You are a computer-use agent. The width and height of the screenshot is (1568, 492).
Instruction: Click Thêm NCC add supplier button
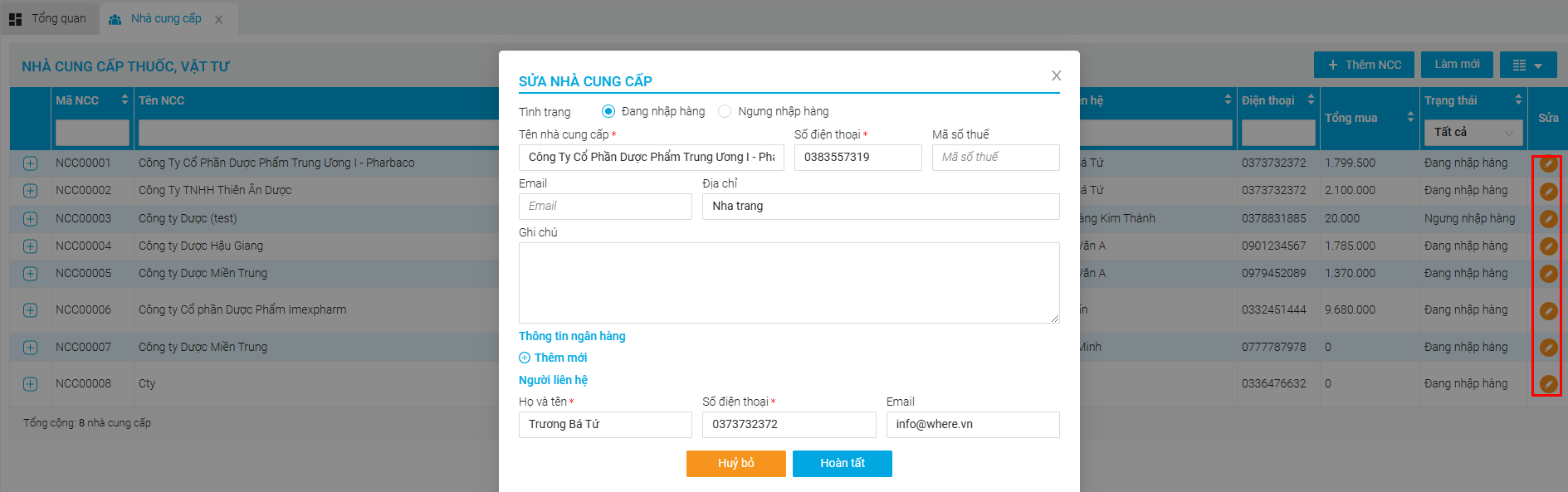click(1364, 65)
